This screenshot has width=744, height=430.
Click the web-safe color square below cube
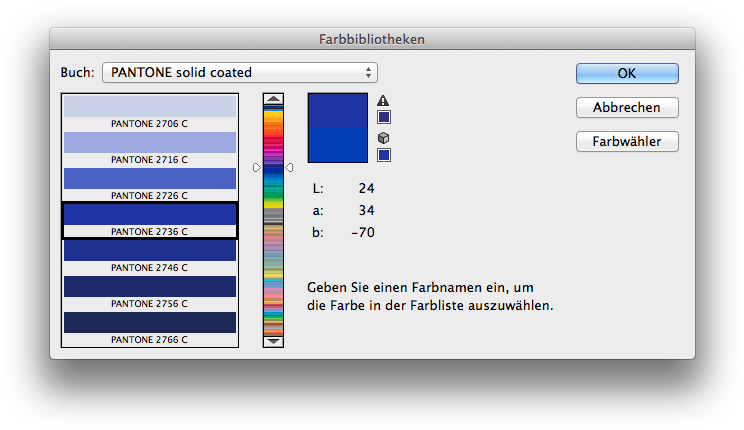(384, 155)
